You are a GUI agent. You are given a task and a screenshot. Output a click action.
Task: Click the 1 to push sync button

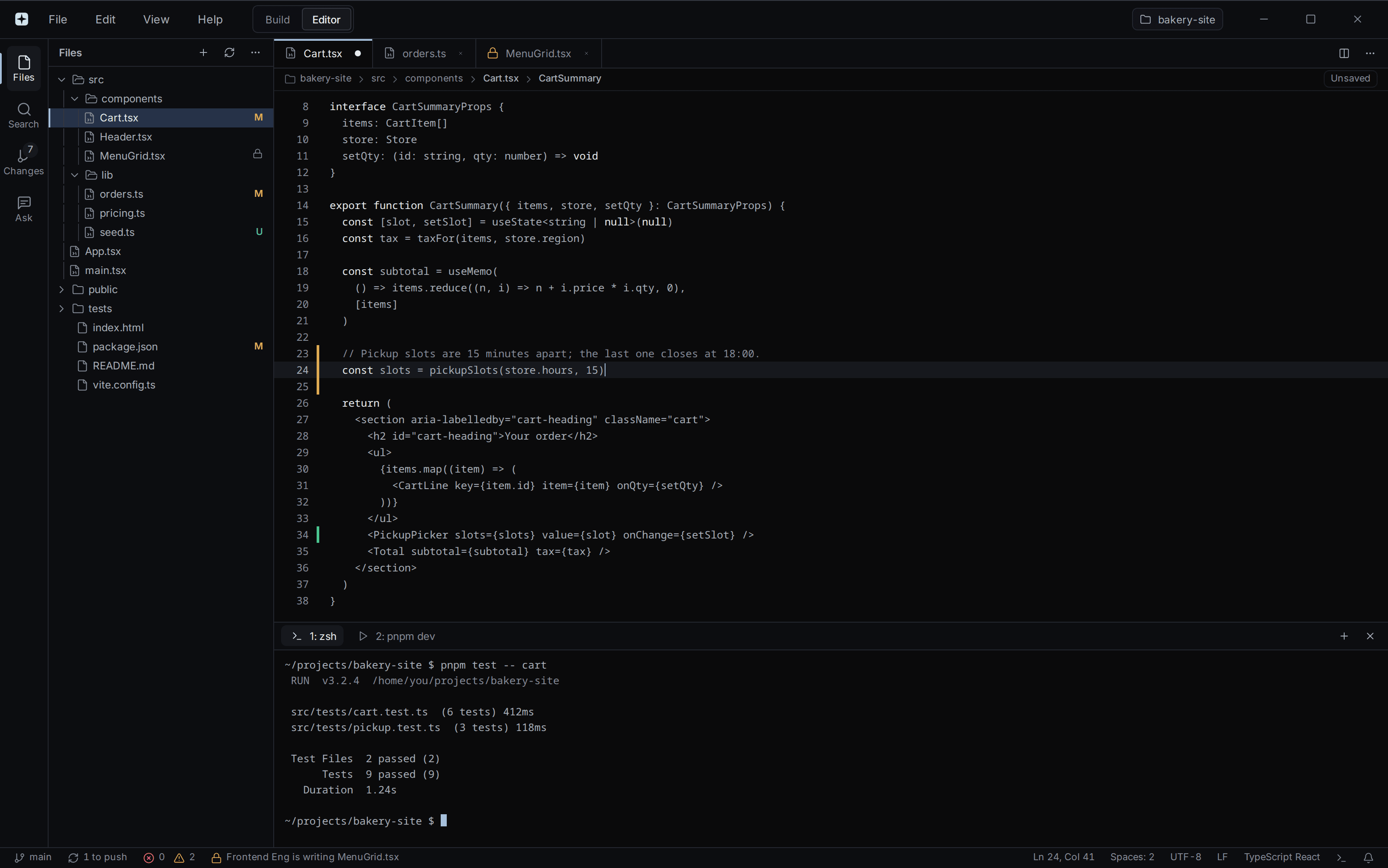pos(97,857)
